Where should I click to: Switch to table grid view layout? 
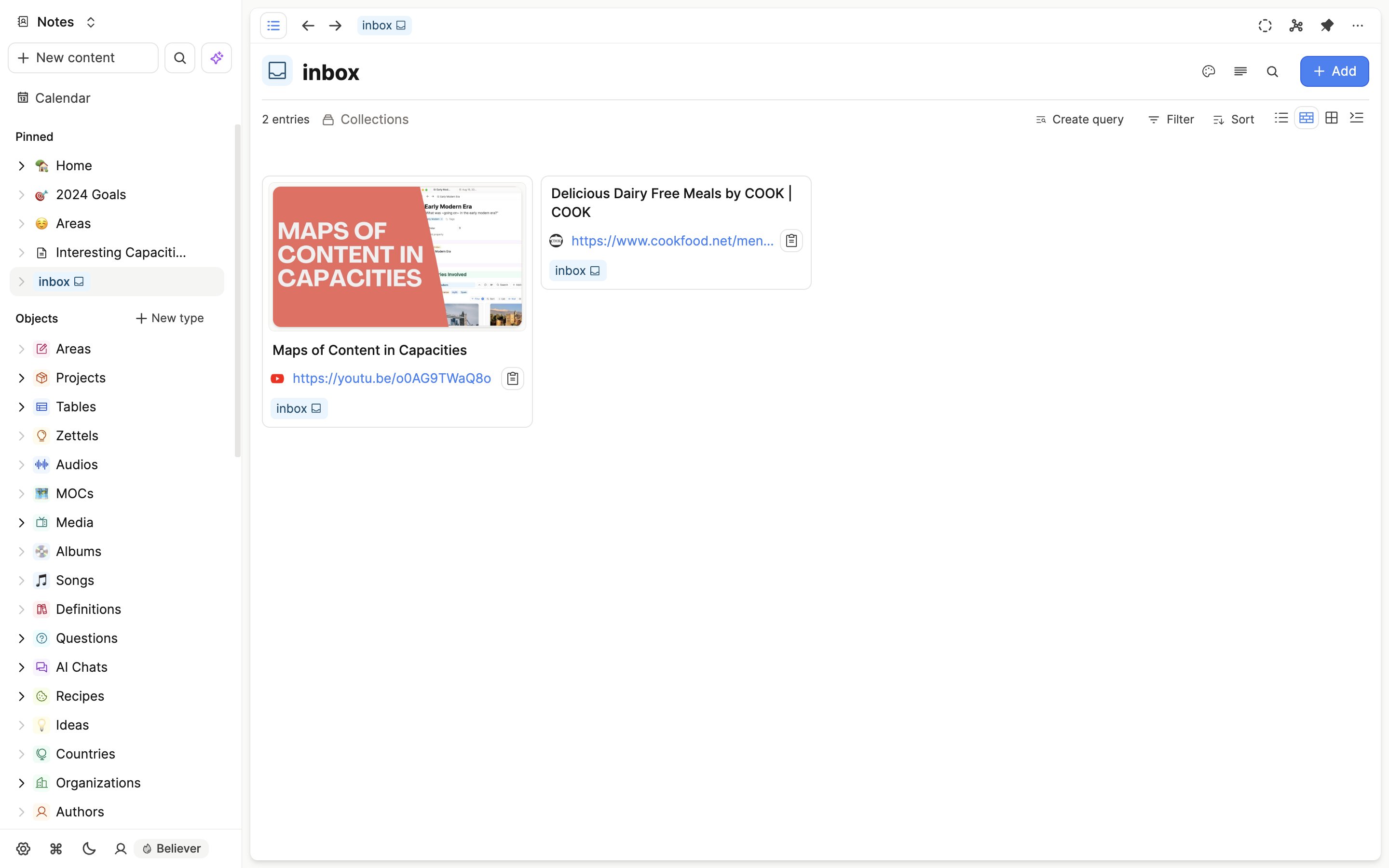point(1332,118)
